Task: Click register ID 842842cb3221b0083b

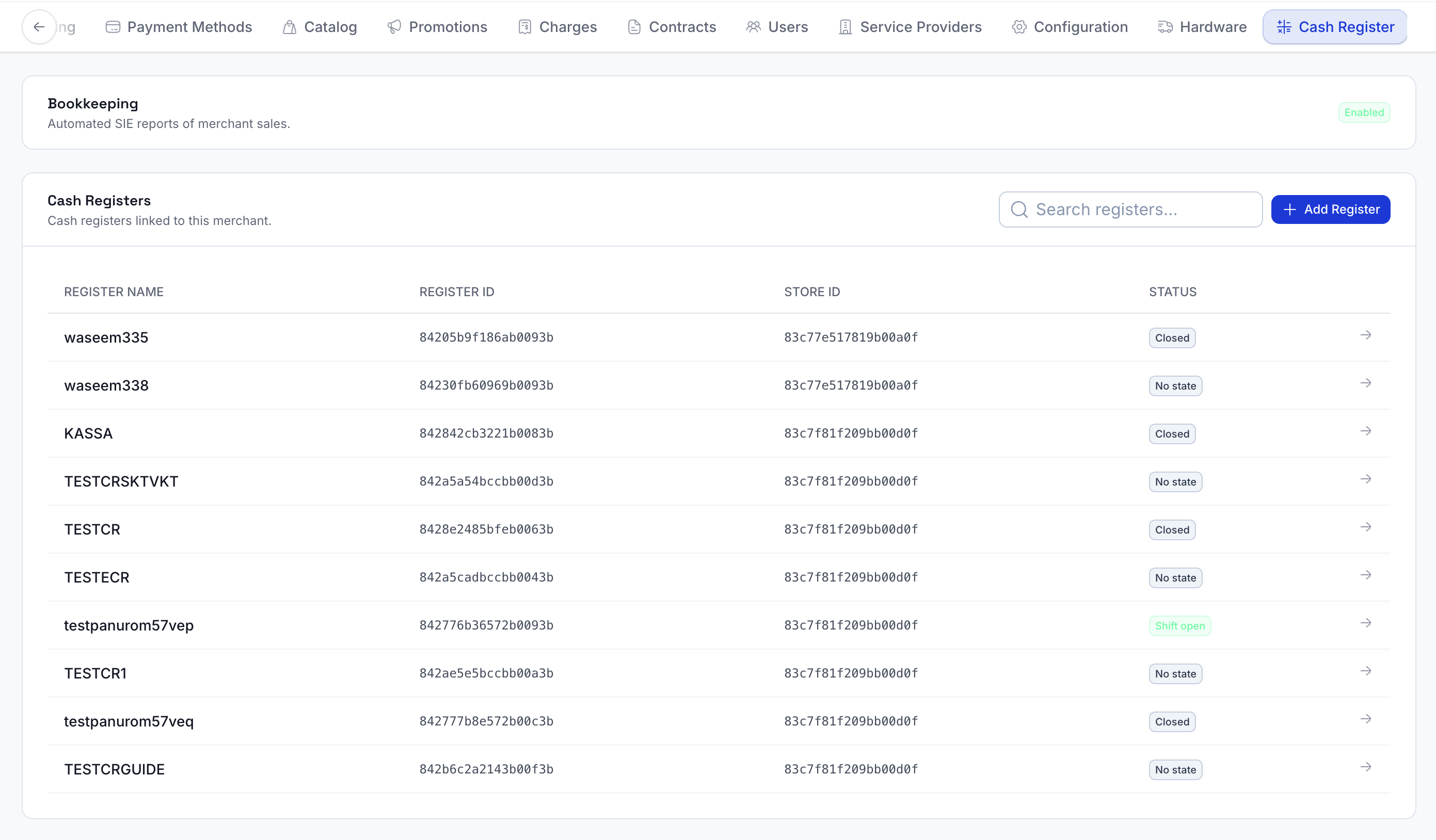Action: (x=486, y=433)
